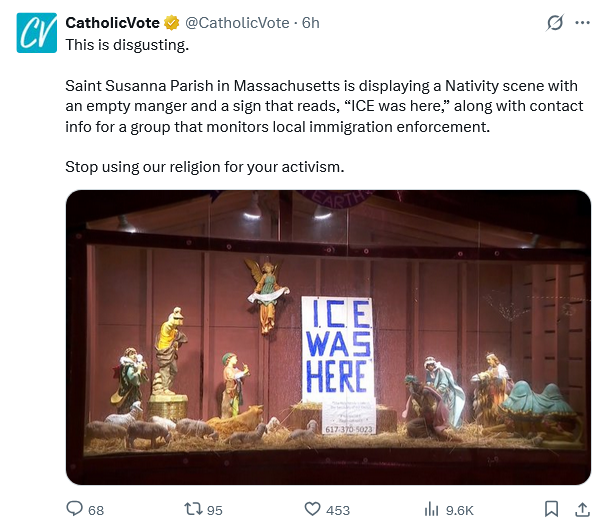Repost using the retweet arrows icon
Viewport: 609px width, 530px height.
(x=191, y=509)
